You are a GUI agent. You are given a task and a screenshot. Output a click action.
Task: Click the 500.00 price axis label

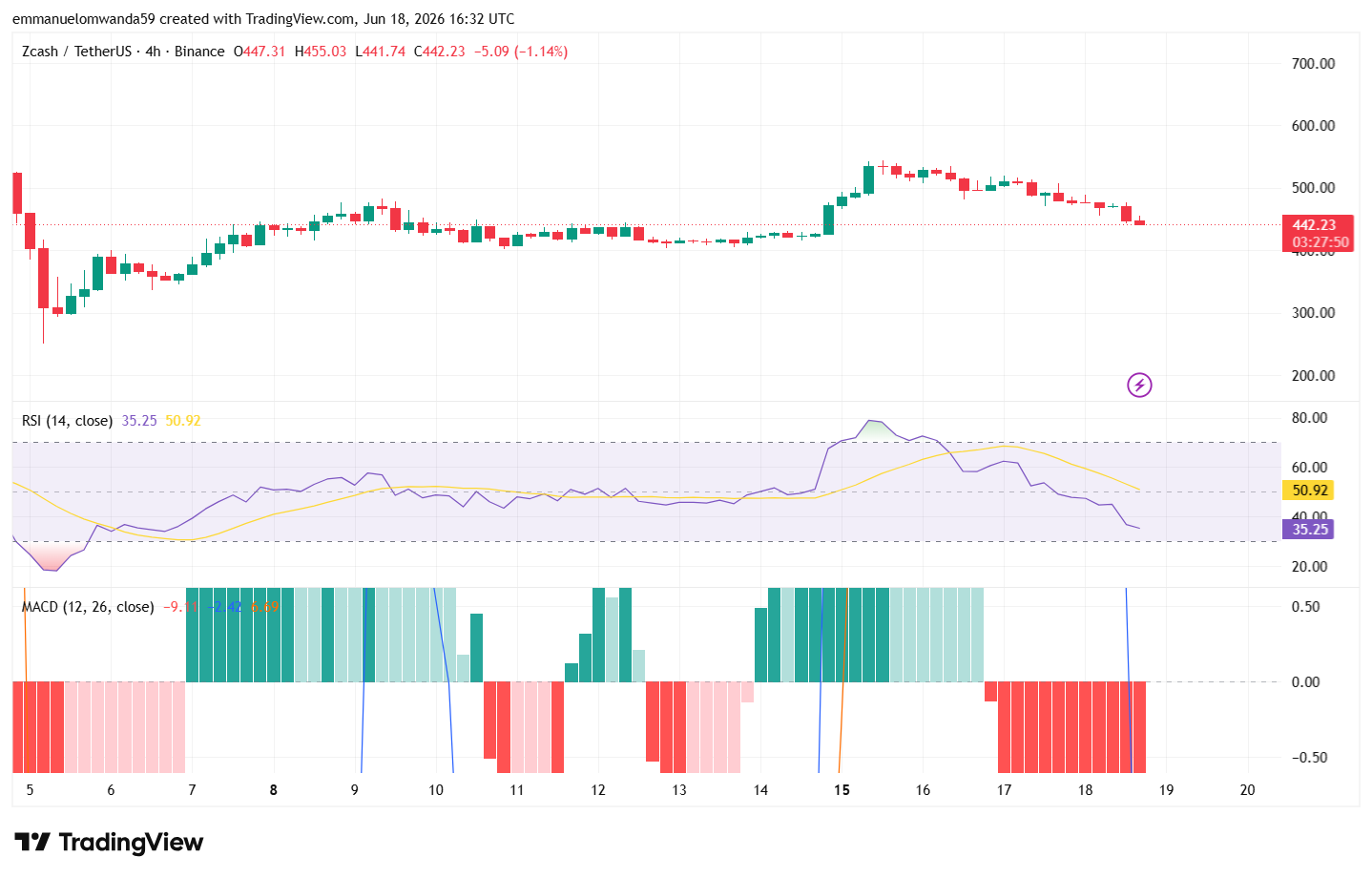click(x=1313, y=188)
